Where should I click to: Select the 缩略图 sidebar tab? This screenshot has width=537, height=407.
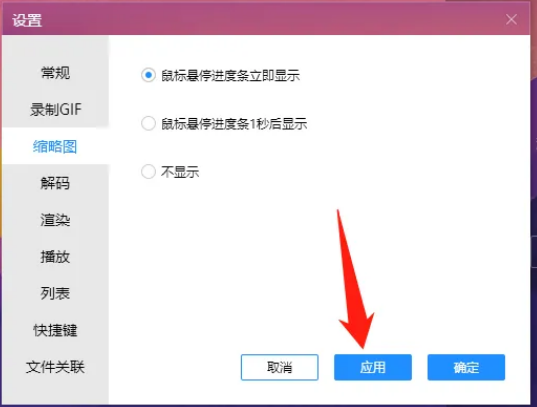point(55,146)
